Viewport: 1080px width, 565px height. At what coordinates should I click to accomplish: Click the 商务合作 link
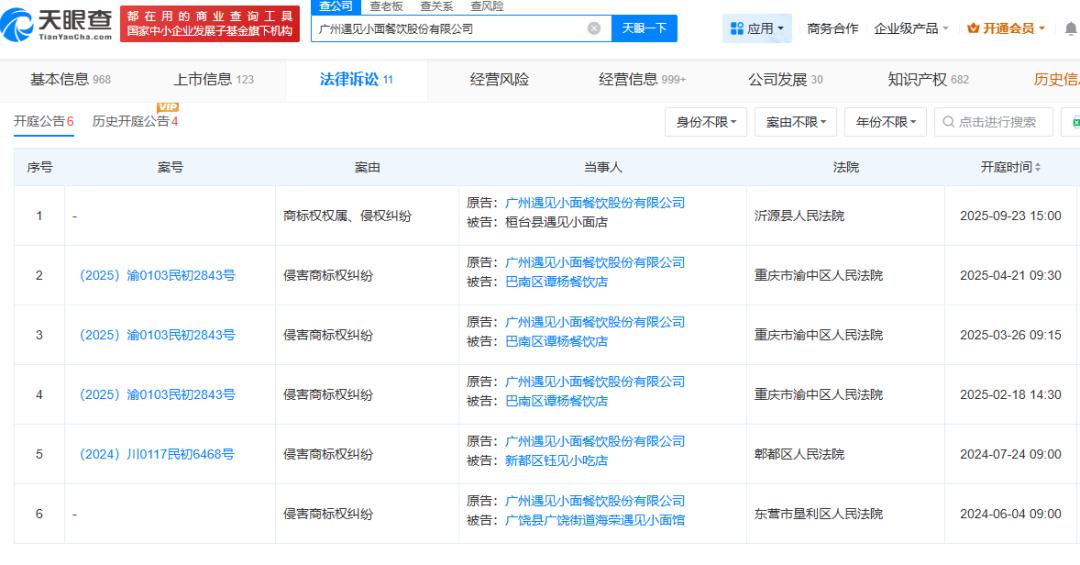tap(832, 28)
